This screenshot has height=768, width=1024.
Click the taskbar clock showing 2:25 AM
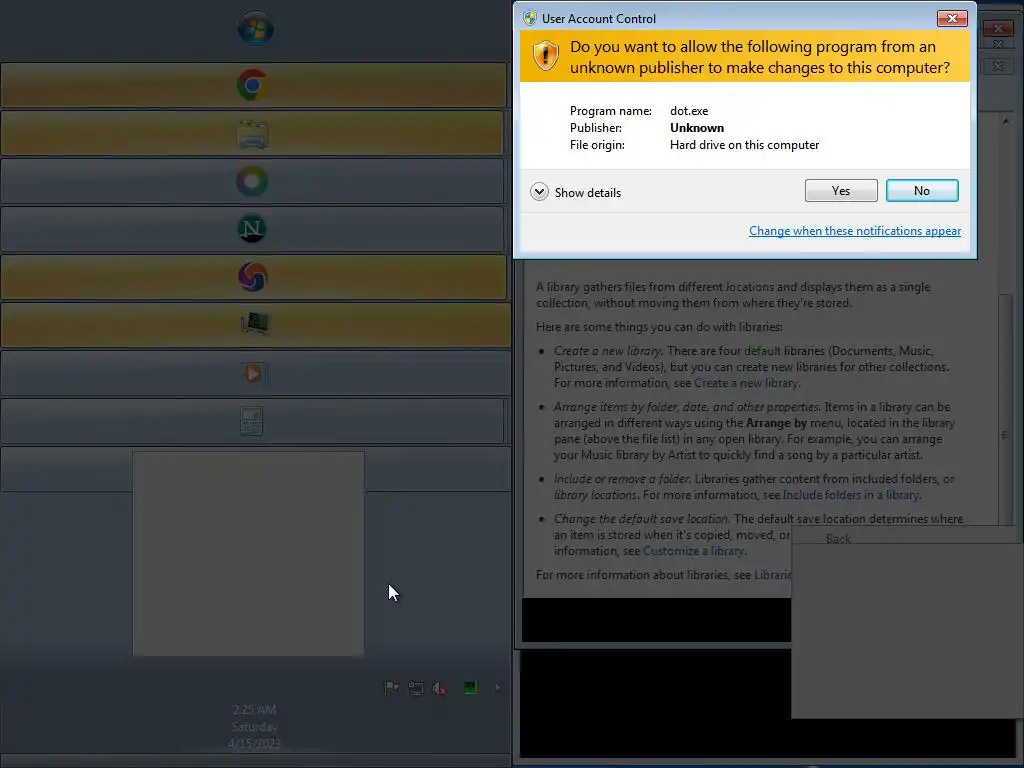click(254, 726)
